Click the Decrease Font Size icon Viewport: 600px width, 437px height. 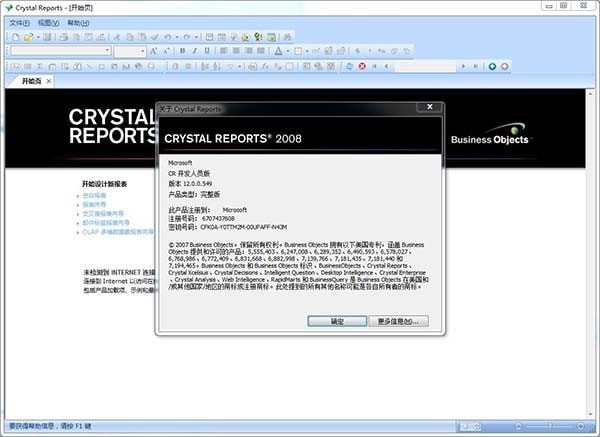pyautogui.click(x=166, y=51)
